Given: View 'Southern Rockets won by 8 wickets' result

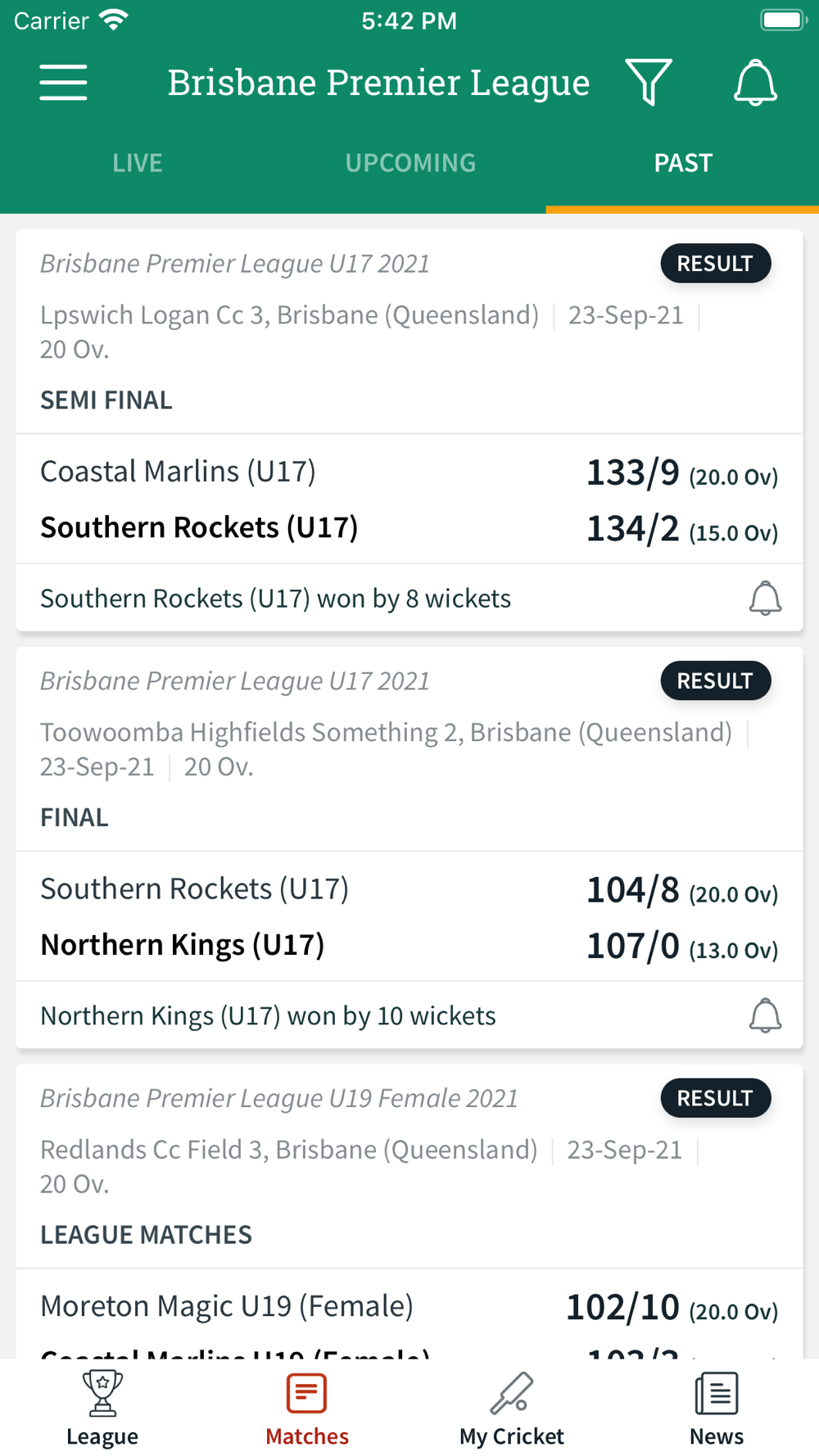Looking at the screenshot, I should (x=275, y=599).
